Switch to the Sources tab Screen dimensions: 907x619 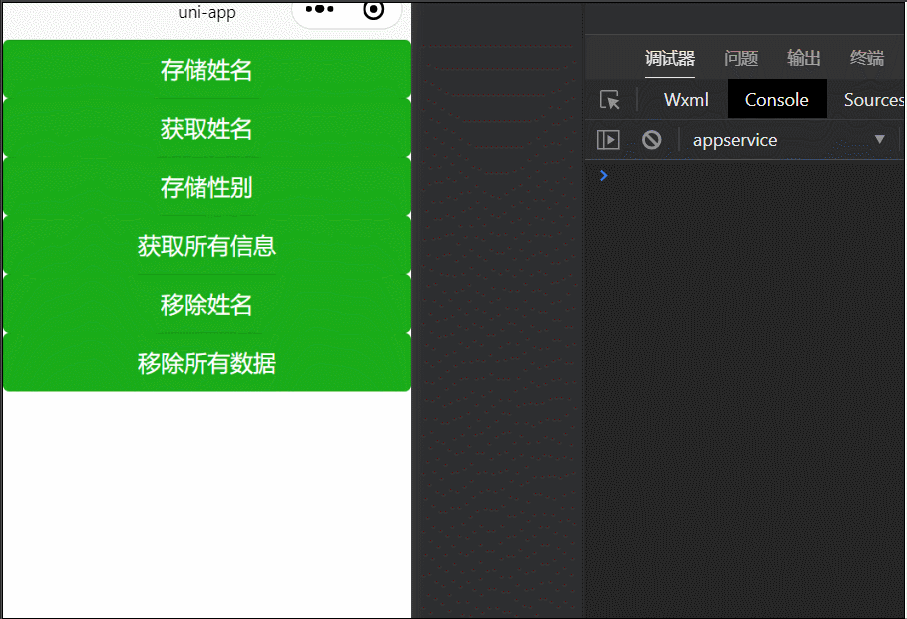point(872,99)
